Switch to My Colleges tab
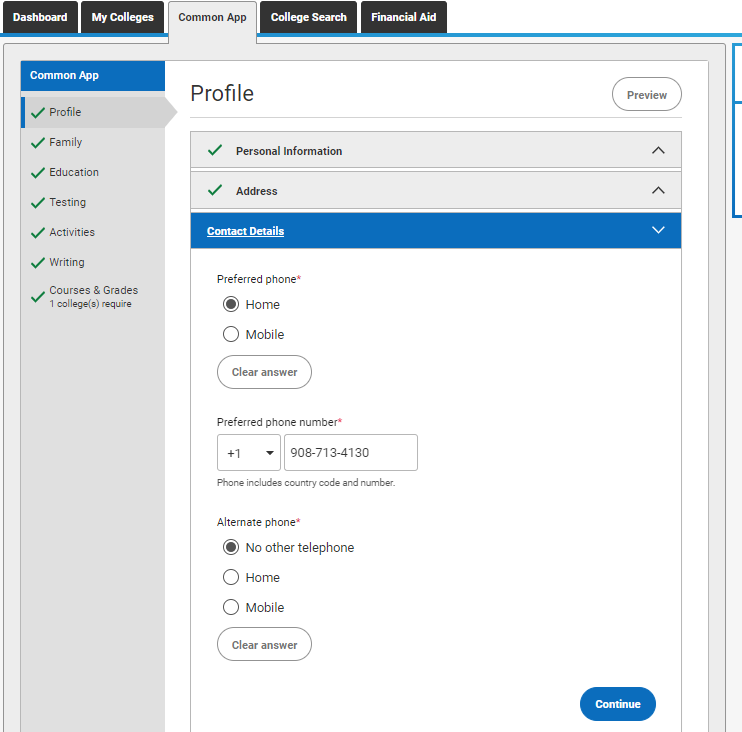Viewport: 742px width, 732px height. [x=122, y=17]
